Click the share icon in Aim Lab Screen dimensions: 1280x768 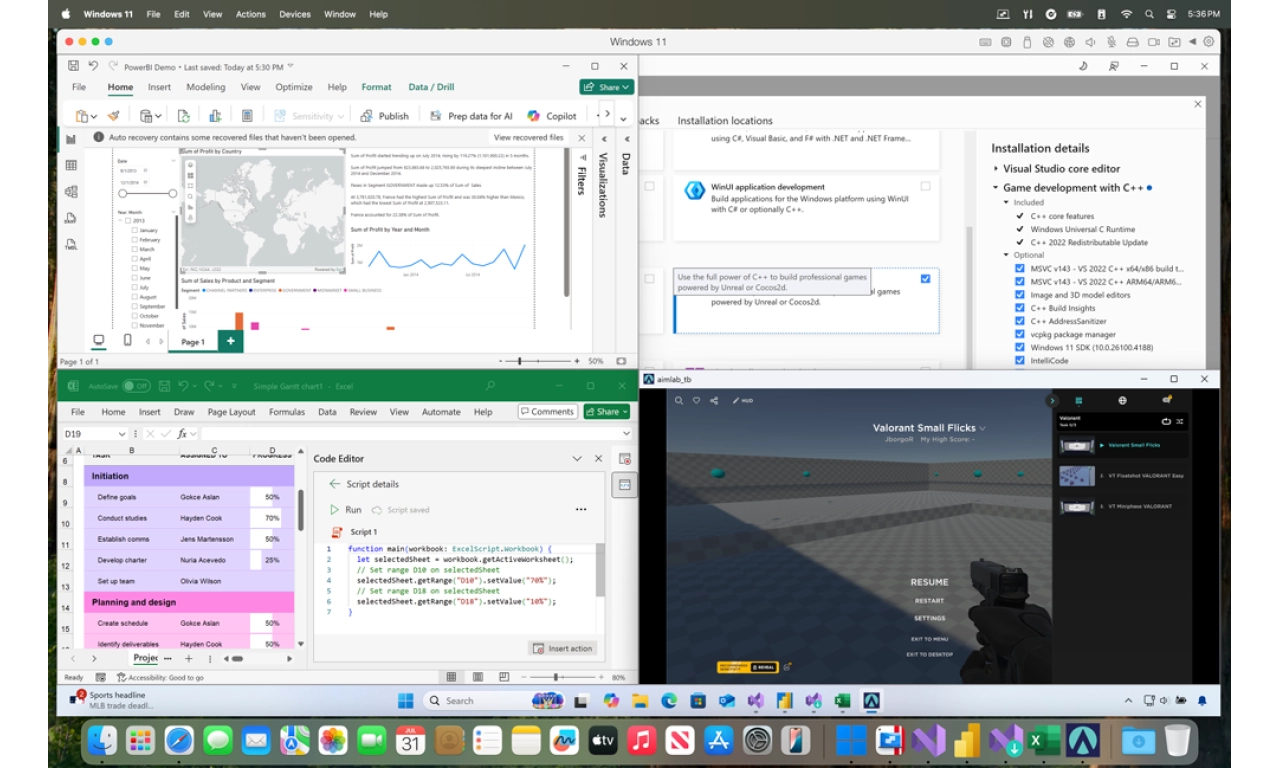click(714, 400)
